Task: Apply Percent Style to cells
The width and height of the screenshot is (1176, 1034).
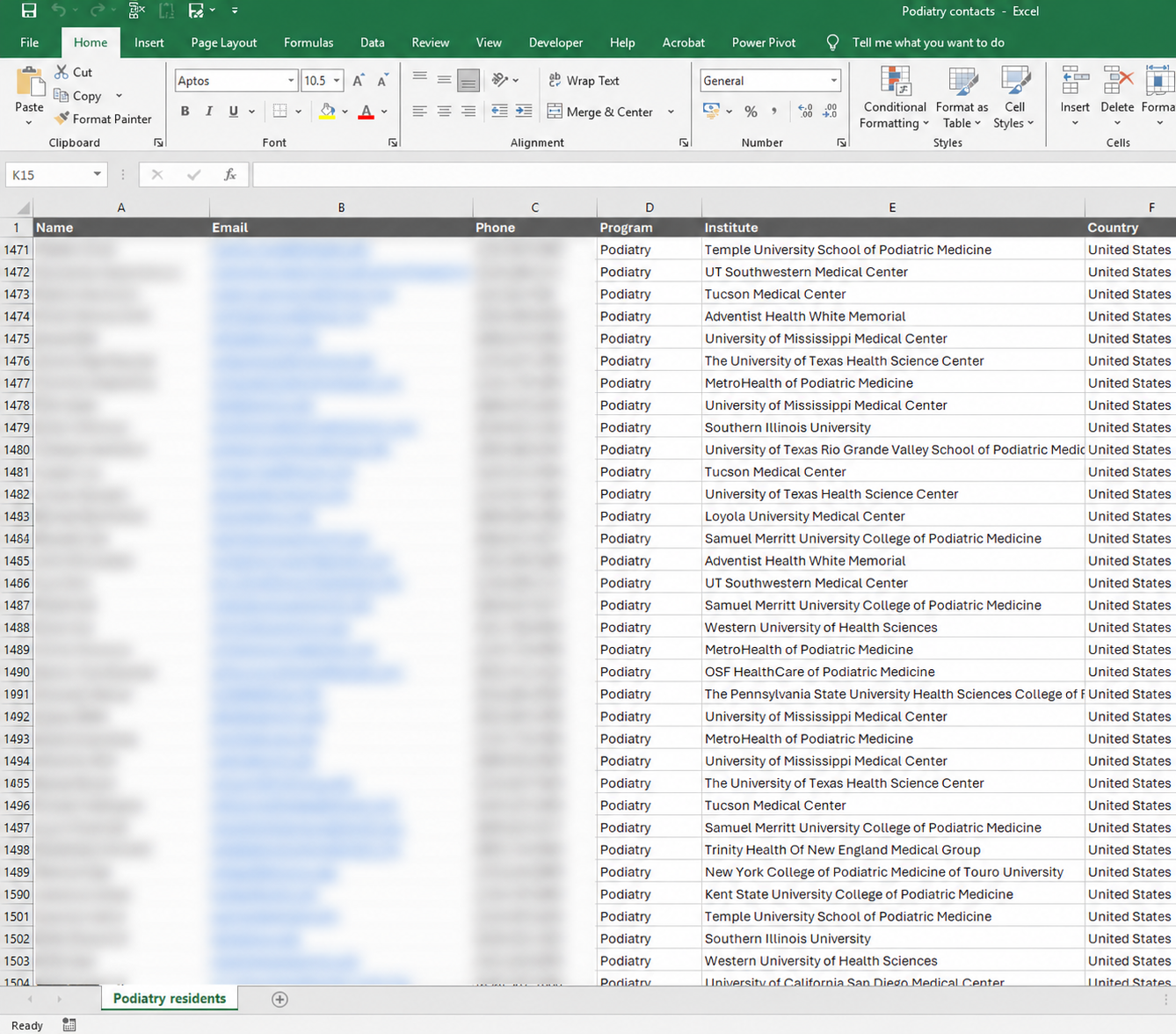Action: tap(751, 112)
